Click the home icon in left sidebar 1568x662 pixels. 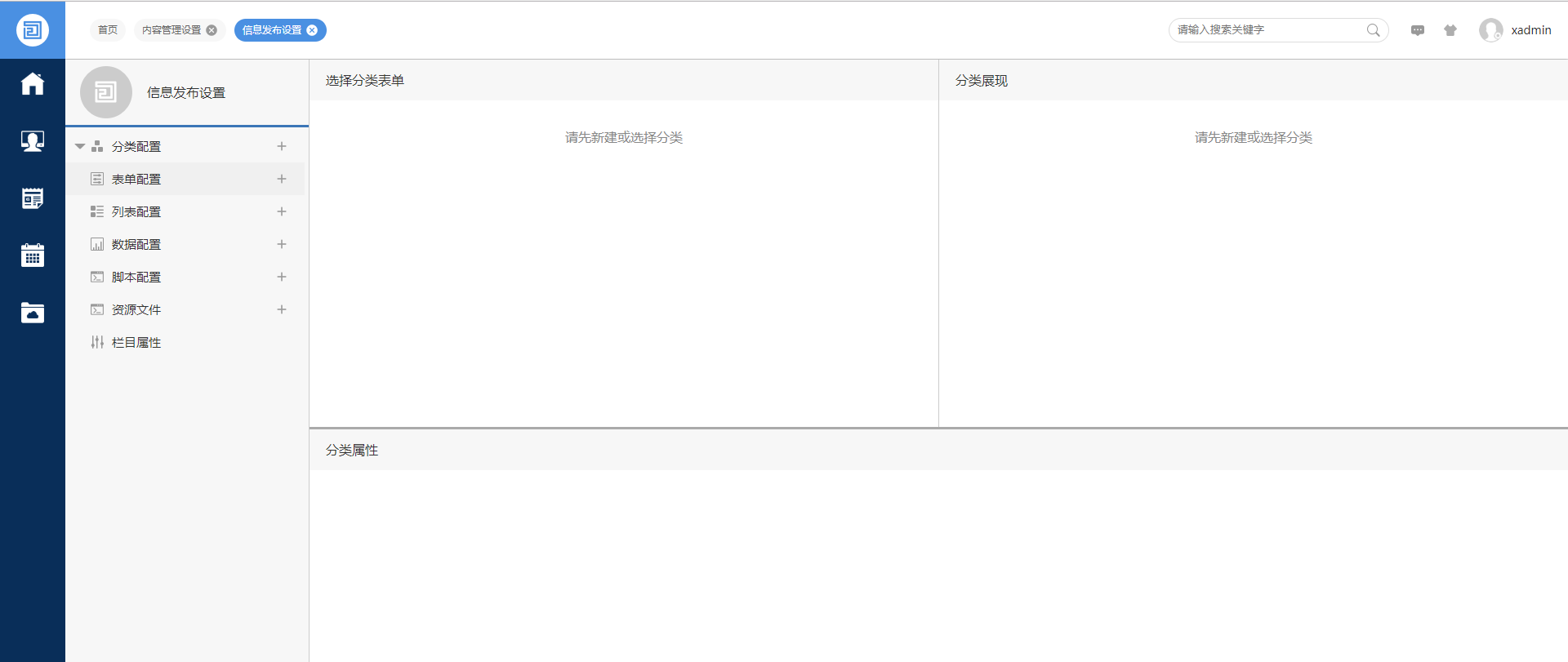(33, 84)
